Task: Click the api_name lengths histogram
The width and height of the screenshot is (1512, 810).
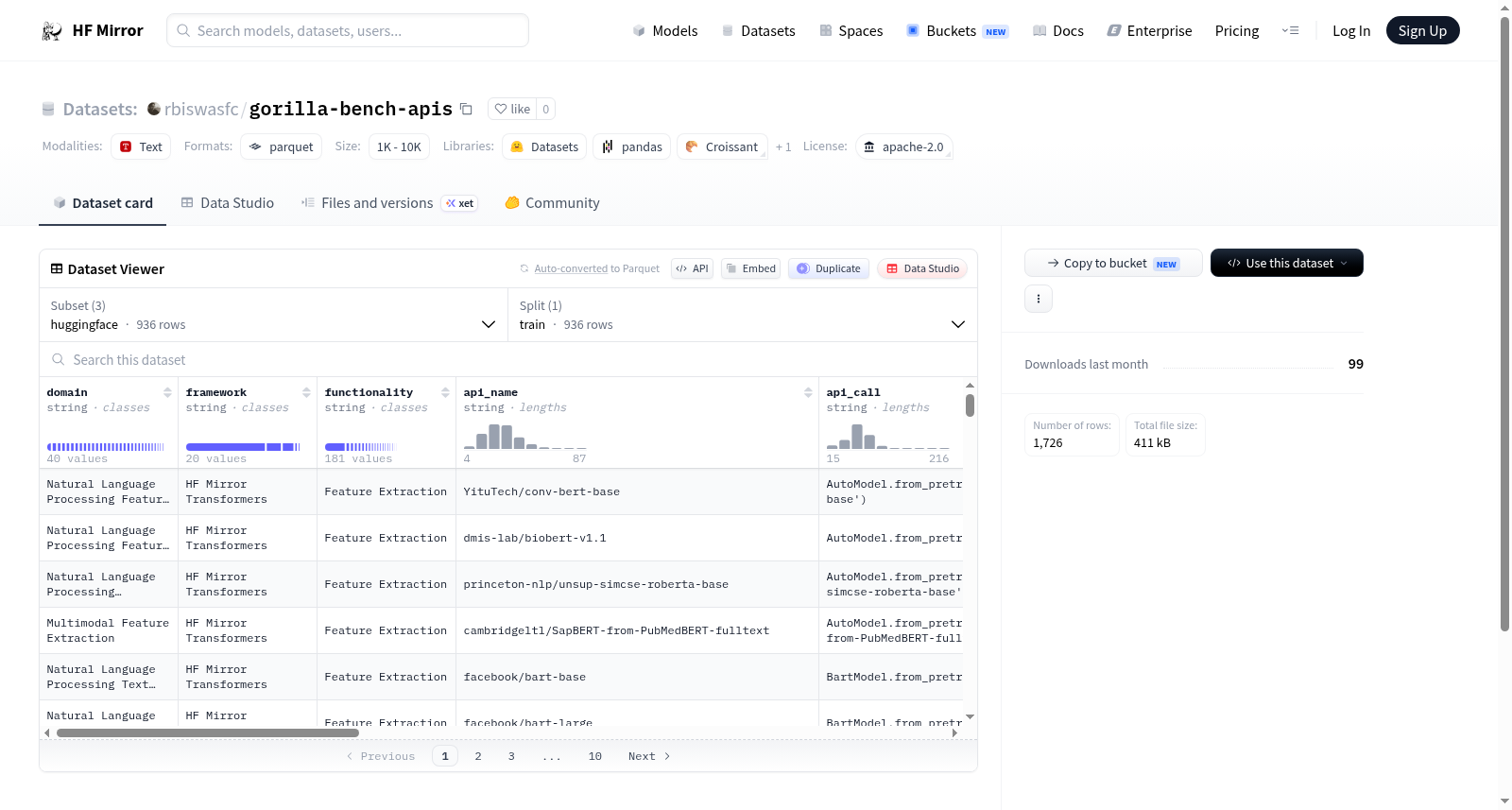Action: pos(525,437)
